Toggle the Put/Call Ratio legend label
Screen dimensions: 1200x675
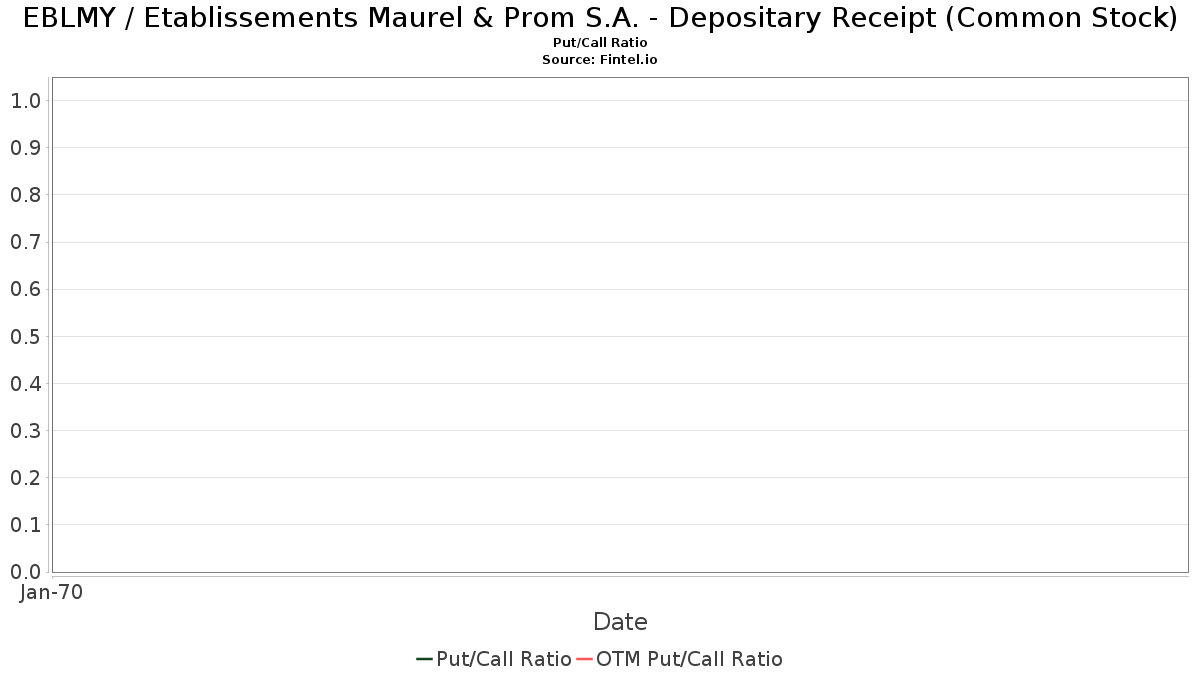(x=504, y=659)
